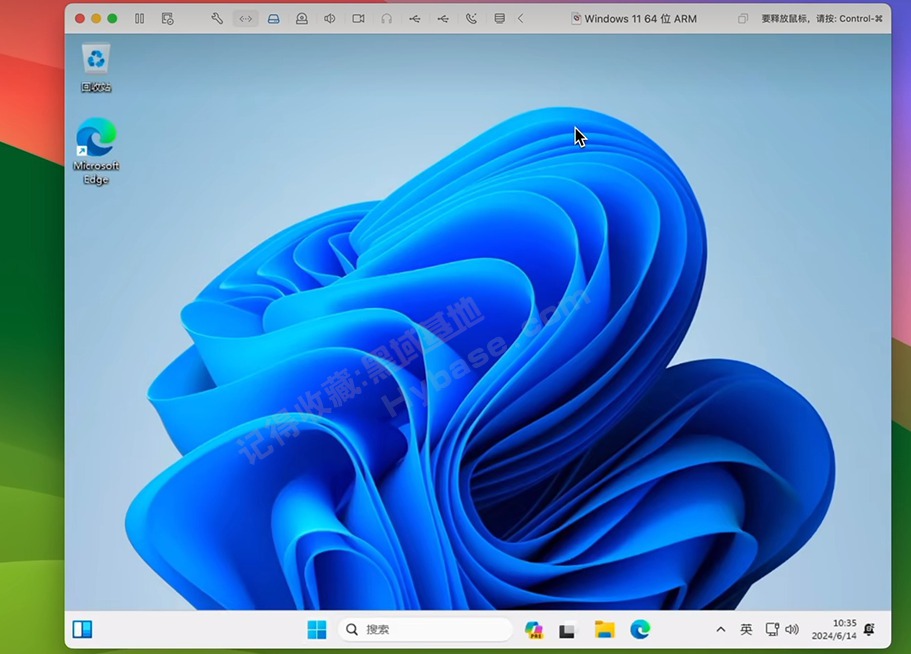911x654 pixels.
Task: Click the window mode icon left of the release-mouse hint
Action: 743,19
